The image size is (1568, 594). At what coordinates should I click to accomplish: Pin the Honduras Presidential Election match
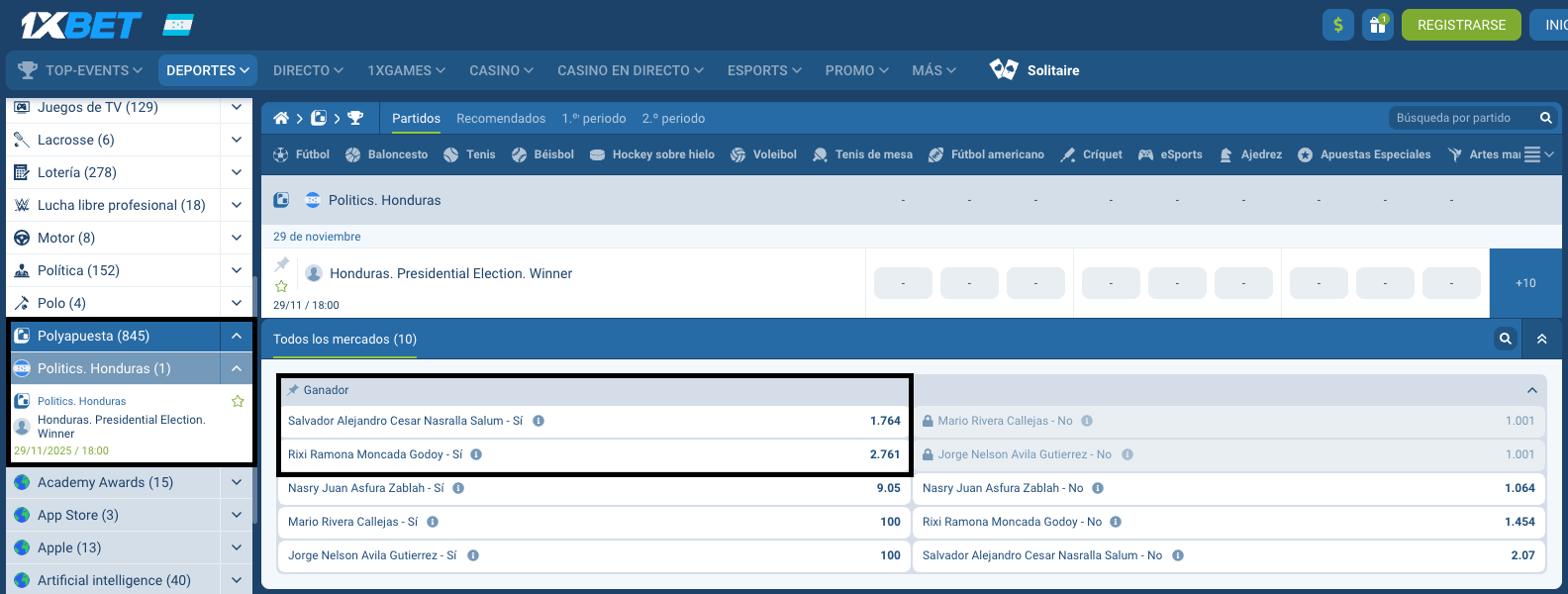click(x=282, y=264)
